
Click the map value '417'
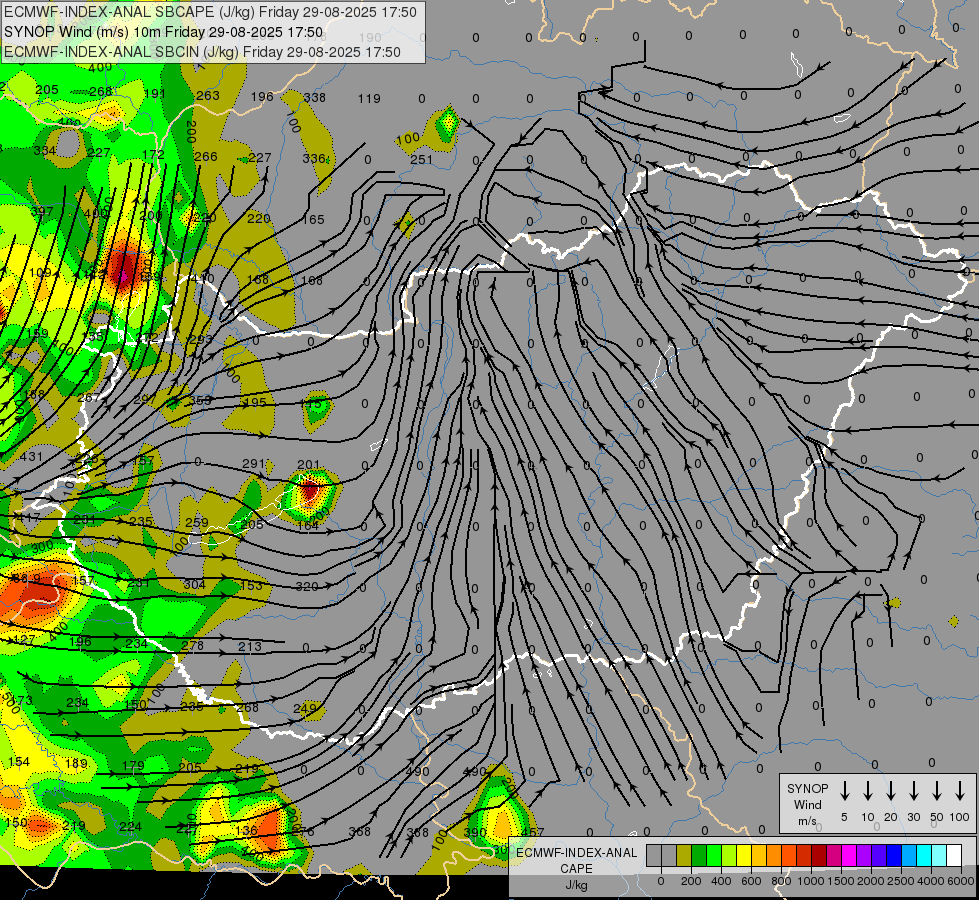point(29,517)
